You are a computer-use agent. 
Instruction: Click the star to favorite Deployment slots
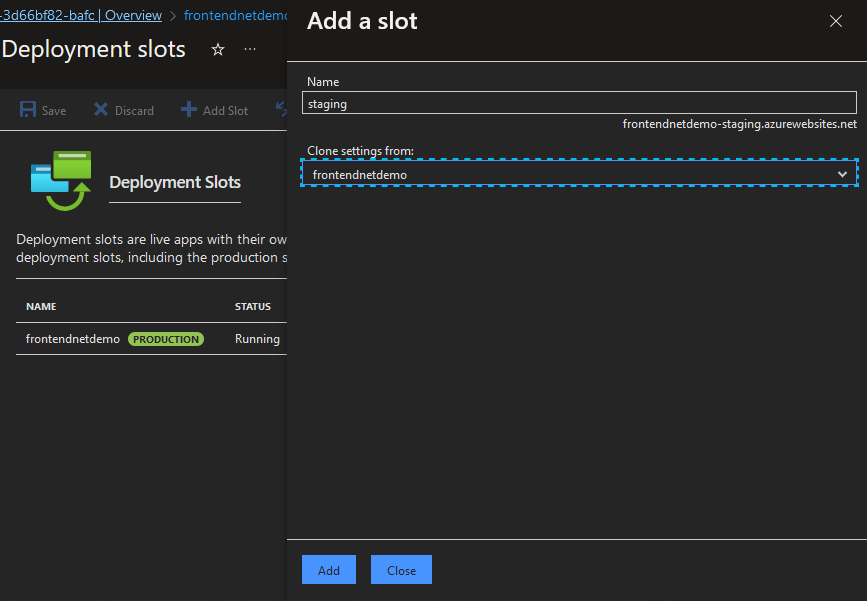click(x=217, y=48)
